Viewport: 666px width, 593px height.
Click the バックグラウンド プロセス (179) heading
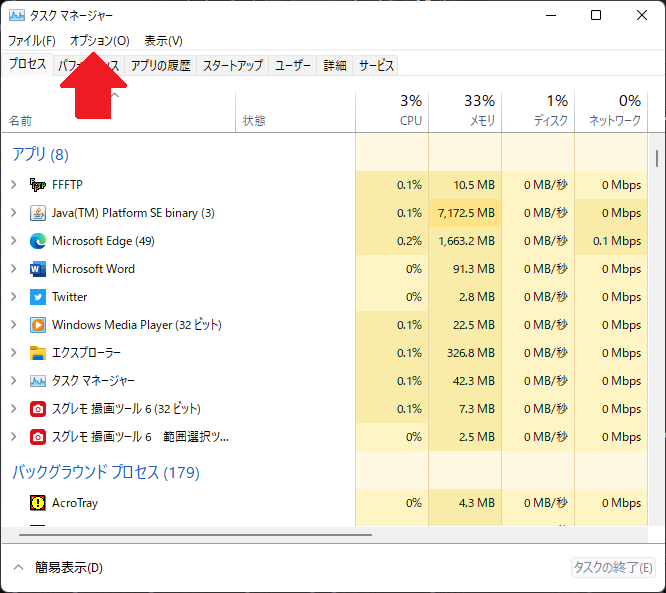click(106, 472)
